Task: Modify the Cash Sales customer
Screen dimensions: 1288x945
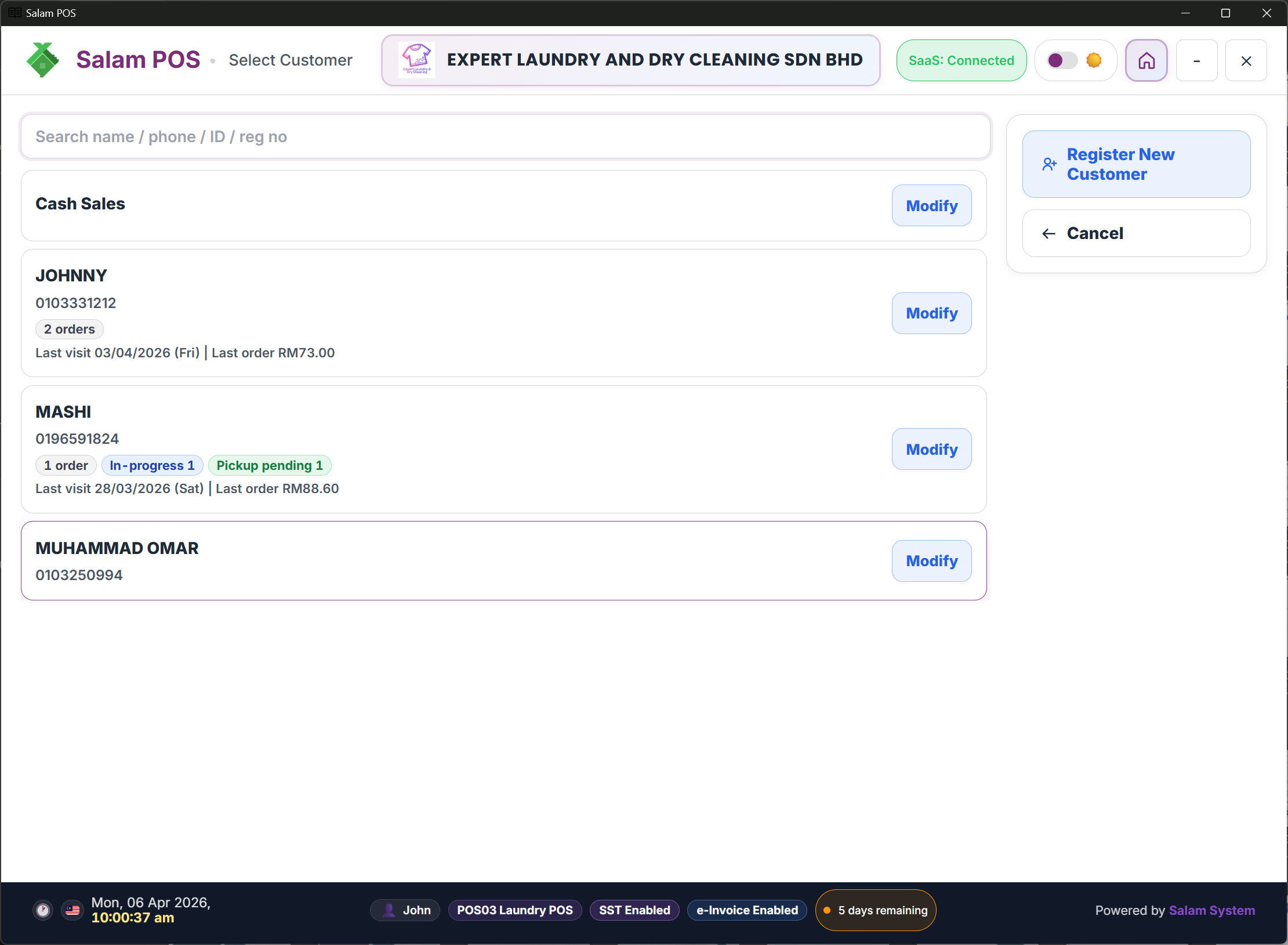Action: coord(931,205)
